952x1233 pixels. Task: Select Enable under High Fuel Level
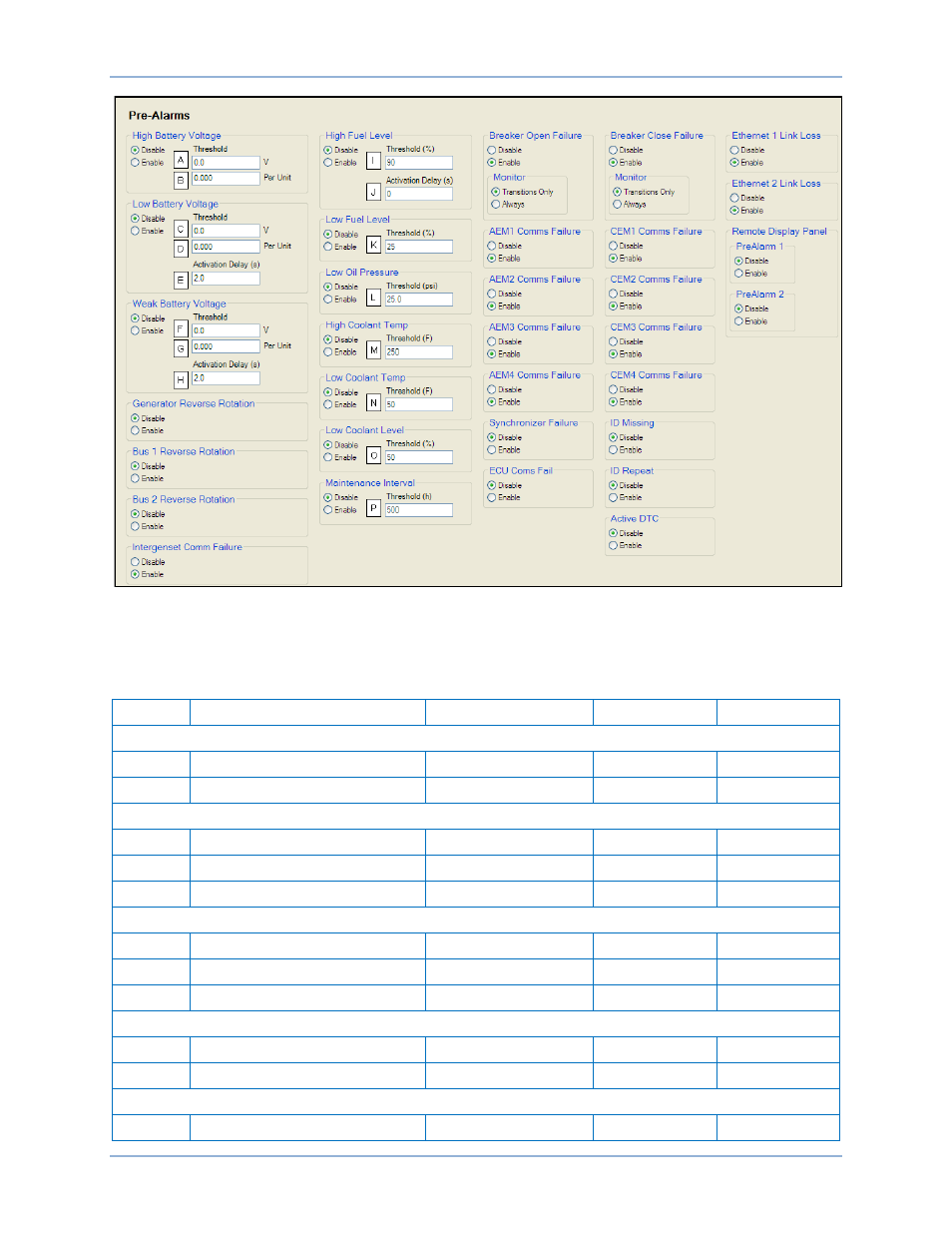pyautogui.click(x=327, y=163)
